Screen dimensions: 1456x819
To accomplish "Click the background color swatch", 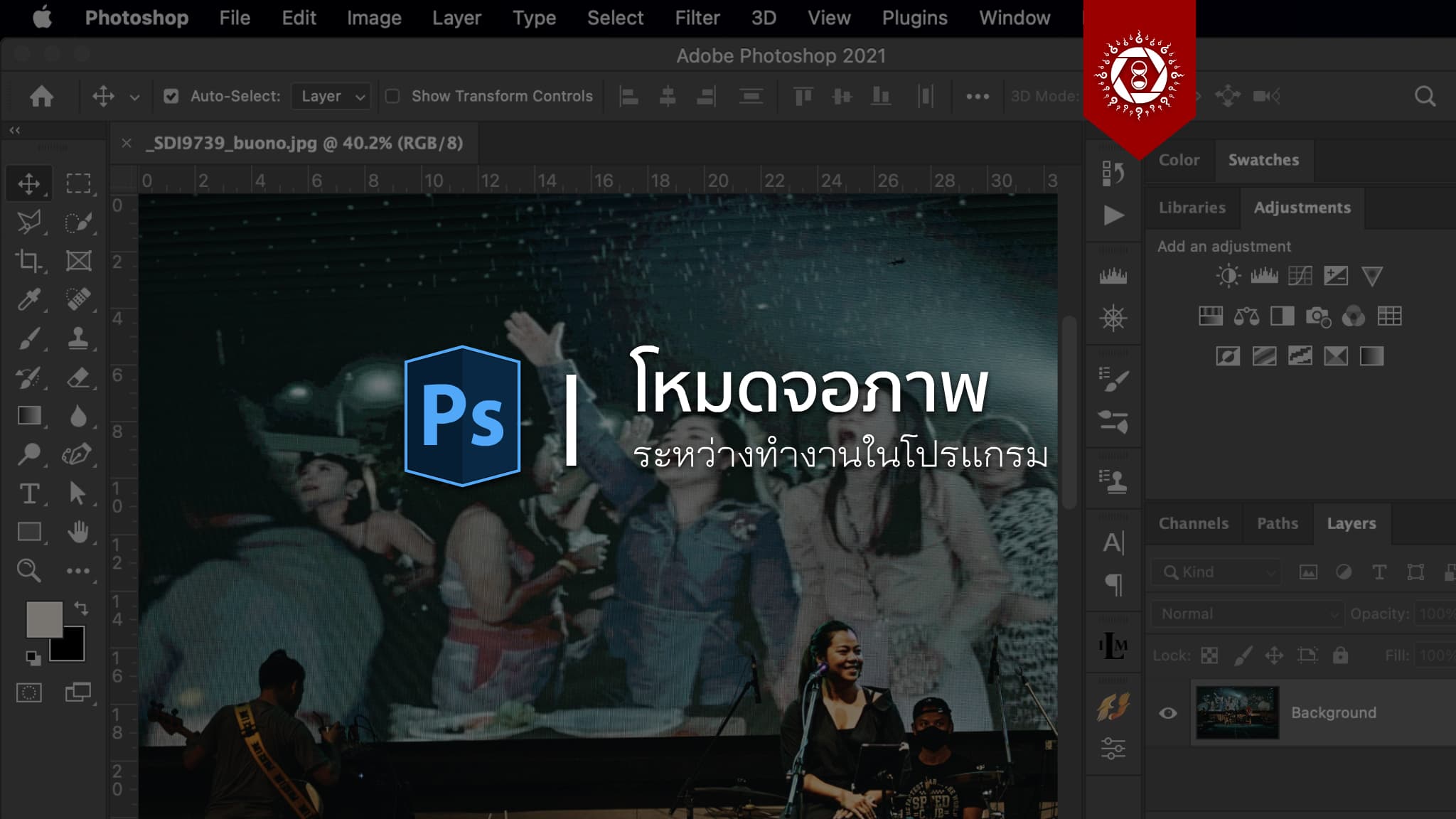I will [74, 651].
